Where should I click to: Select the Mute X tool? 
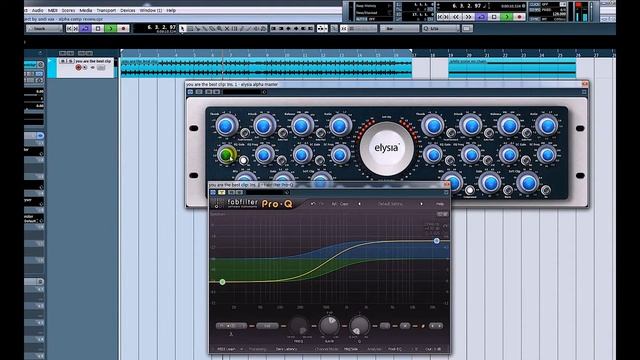click(x=227, y=29)
